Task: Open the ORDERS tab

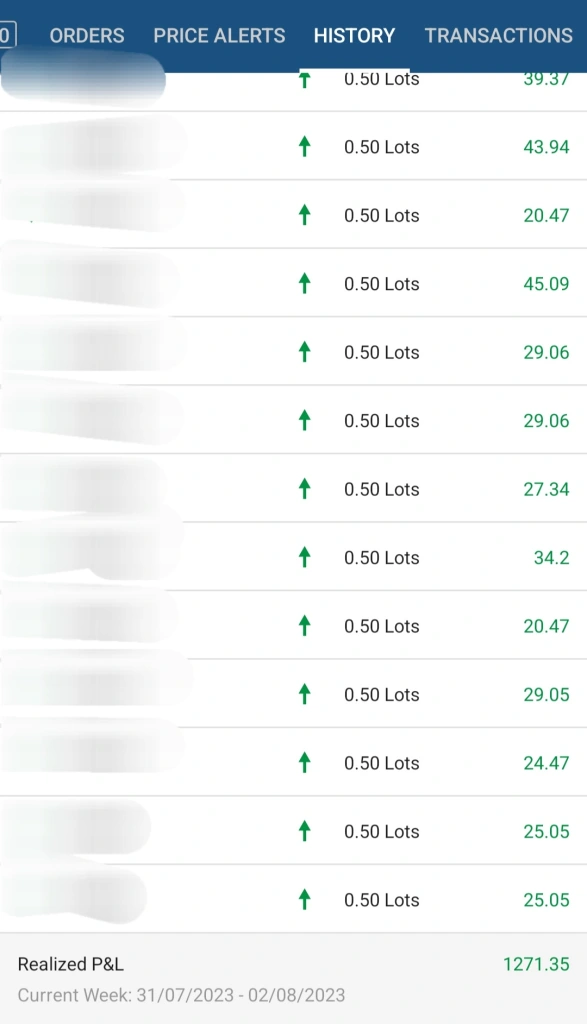Action: pos(87,35)
